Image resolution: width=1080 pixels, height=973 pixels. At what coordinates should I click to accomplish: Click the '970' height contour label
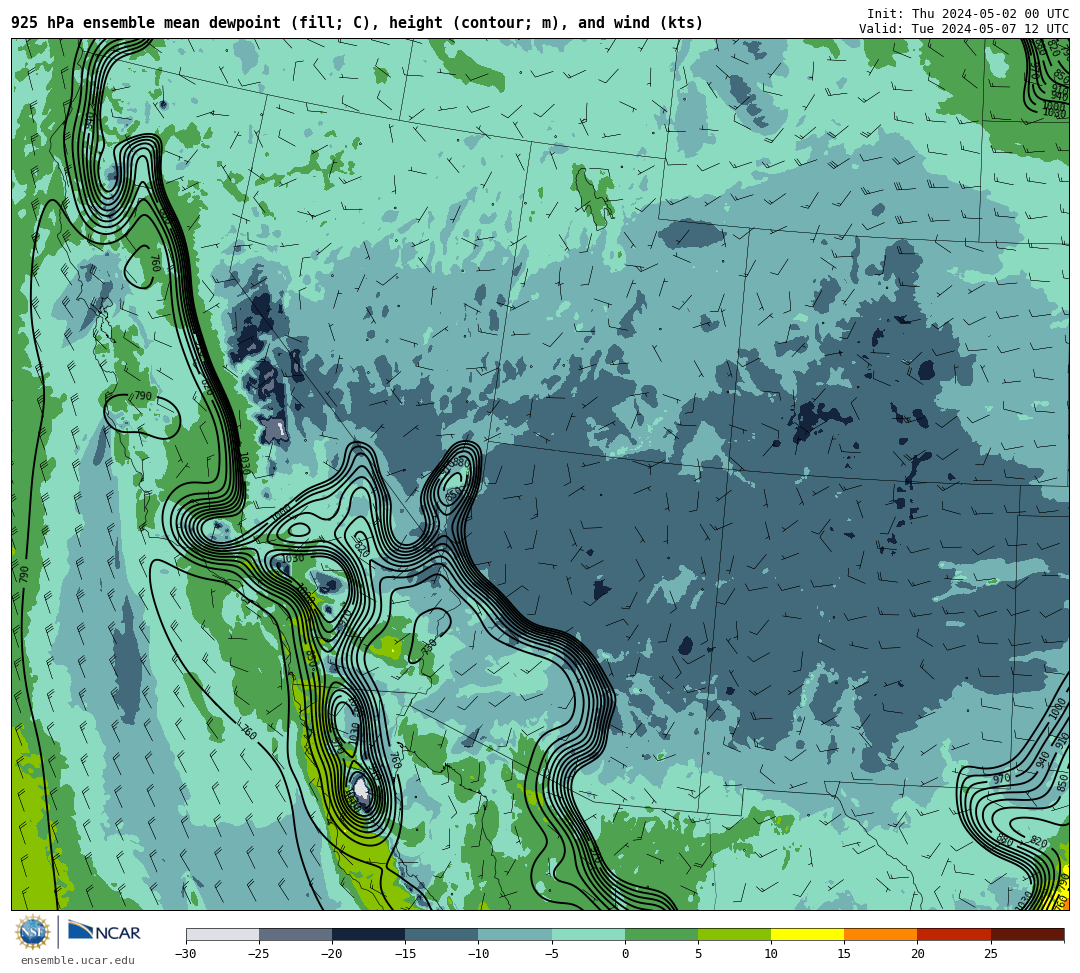coord(1001,779)
